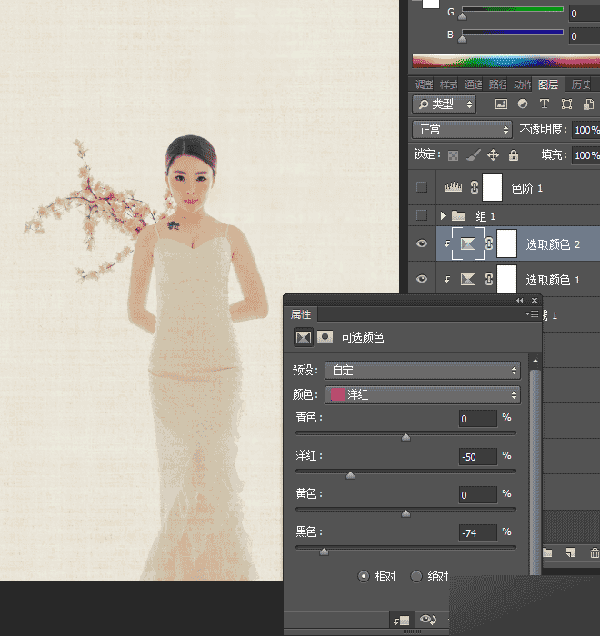Switch to the 通道 tab
600x636 pixels.
tap(473, 85)
